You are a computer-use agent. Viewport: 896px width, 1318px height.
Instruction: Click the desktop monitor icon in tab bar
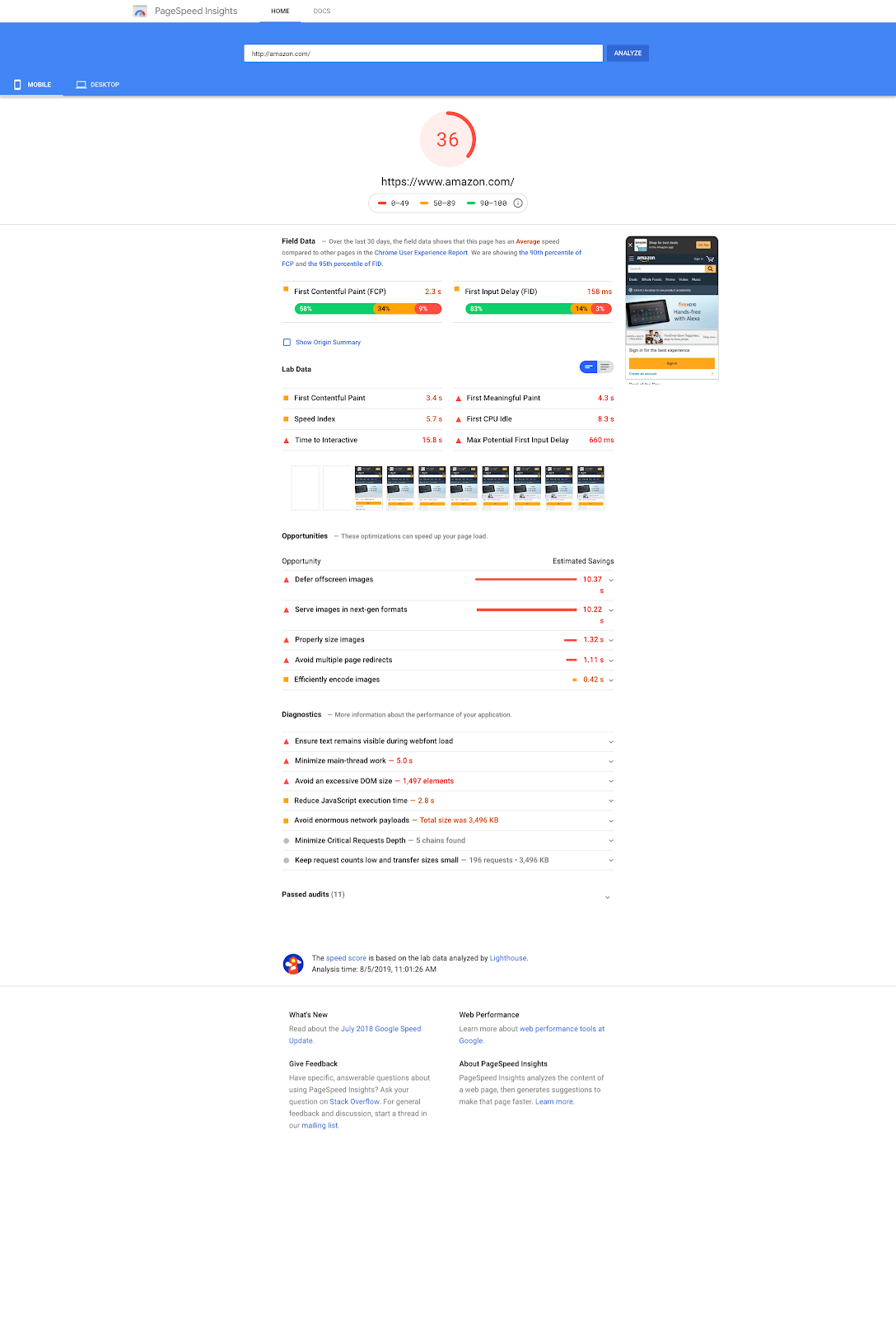[x=82, y=84]
